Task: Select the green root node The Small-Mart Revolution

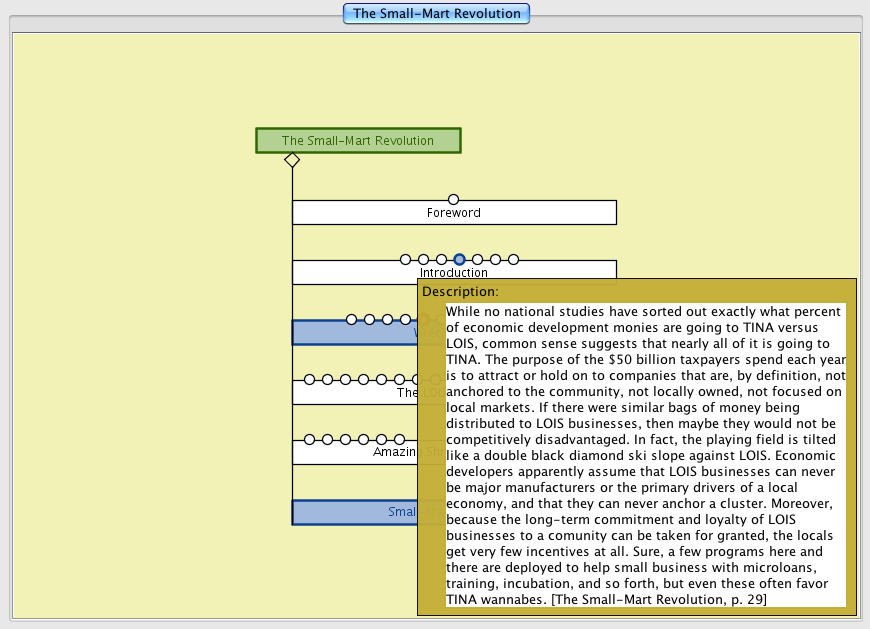Action: (358, 141)
